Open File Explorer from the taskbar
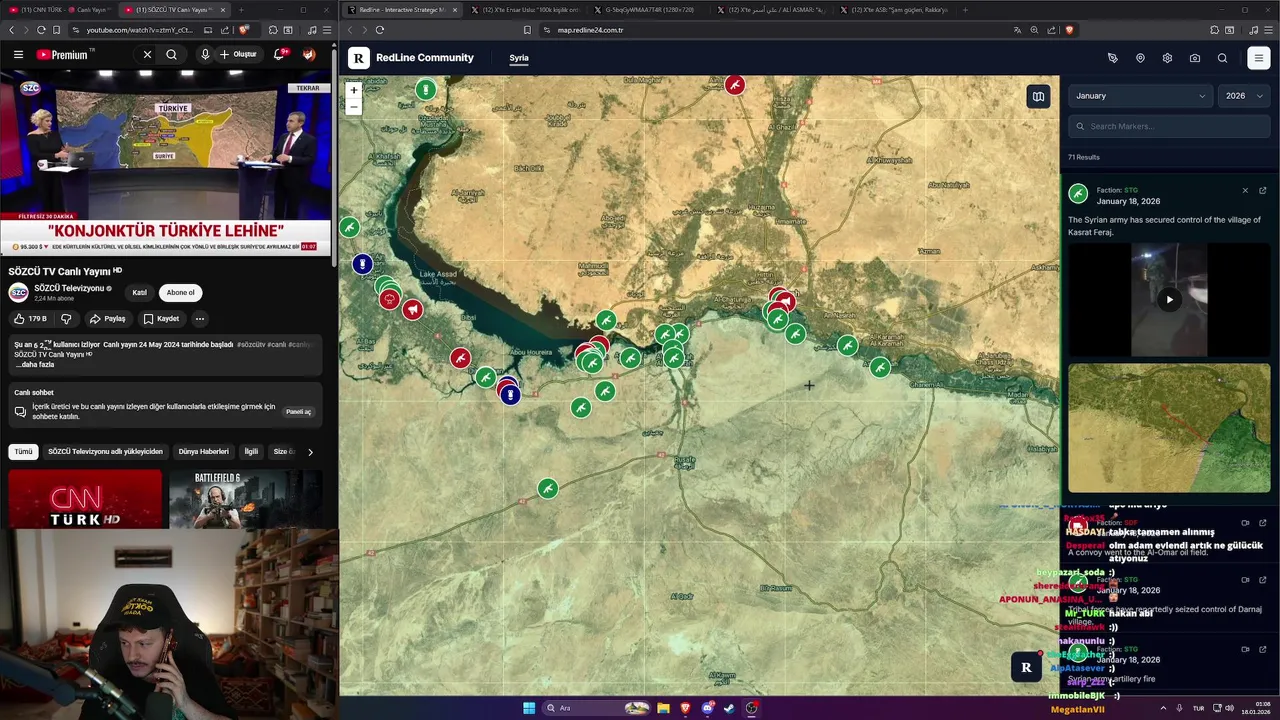This screenshot has height=720, width=1280. pos(663,708)
